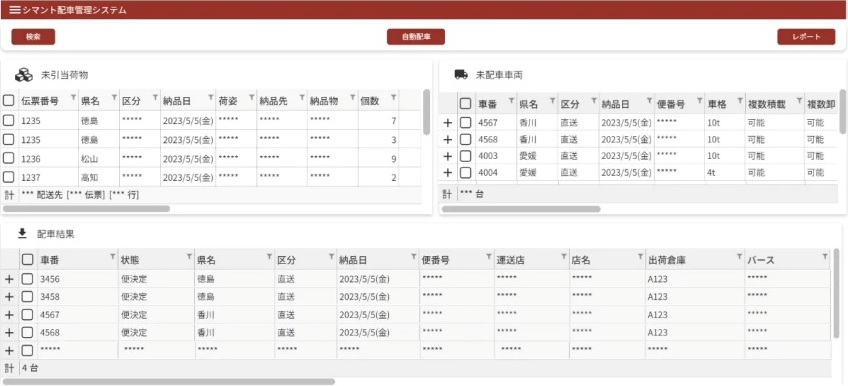Click horizontal scrollbar under 配車結果 table
The image size is (848, 386).
pyautogui.click(x=169, y=381)
